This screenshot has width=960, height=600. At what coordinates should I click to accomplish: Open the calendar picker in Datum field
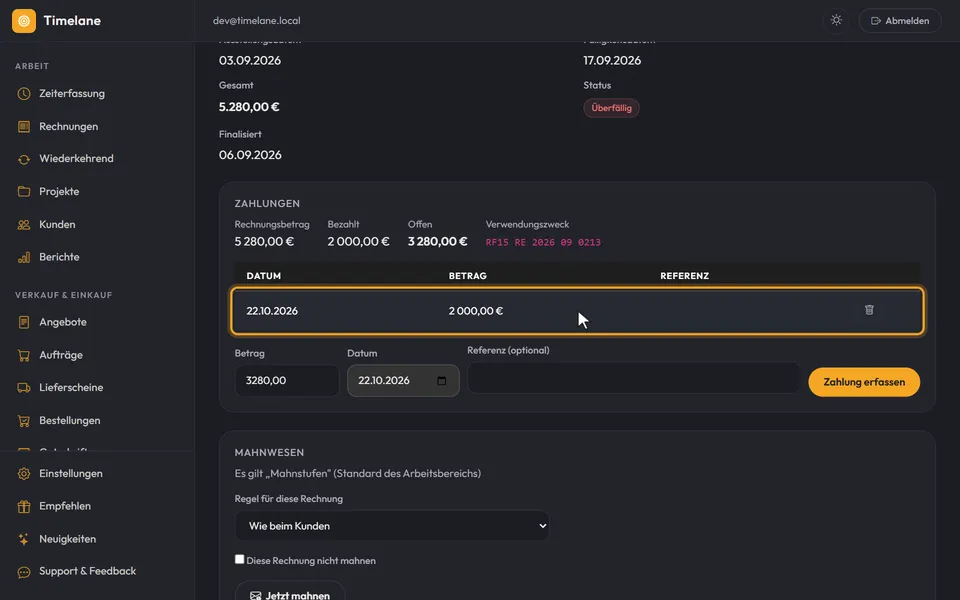[441, 381]
